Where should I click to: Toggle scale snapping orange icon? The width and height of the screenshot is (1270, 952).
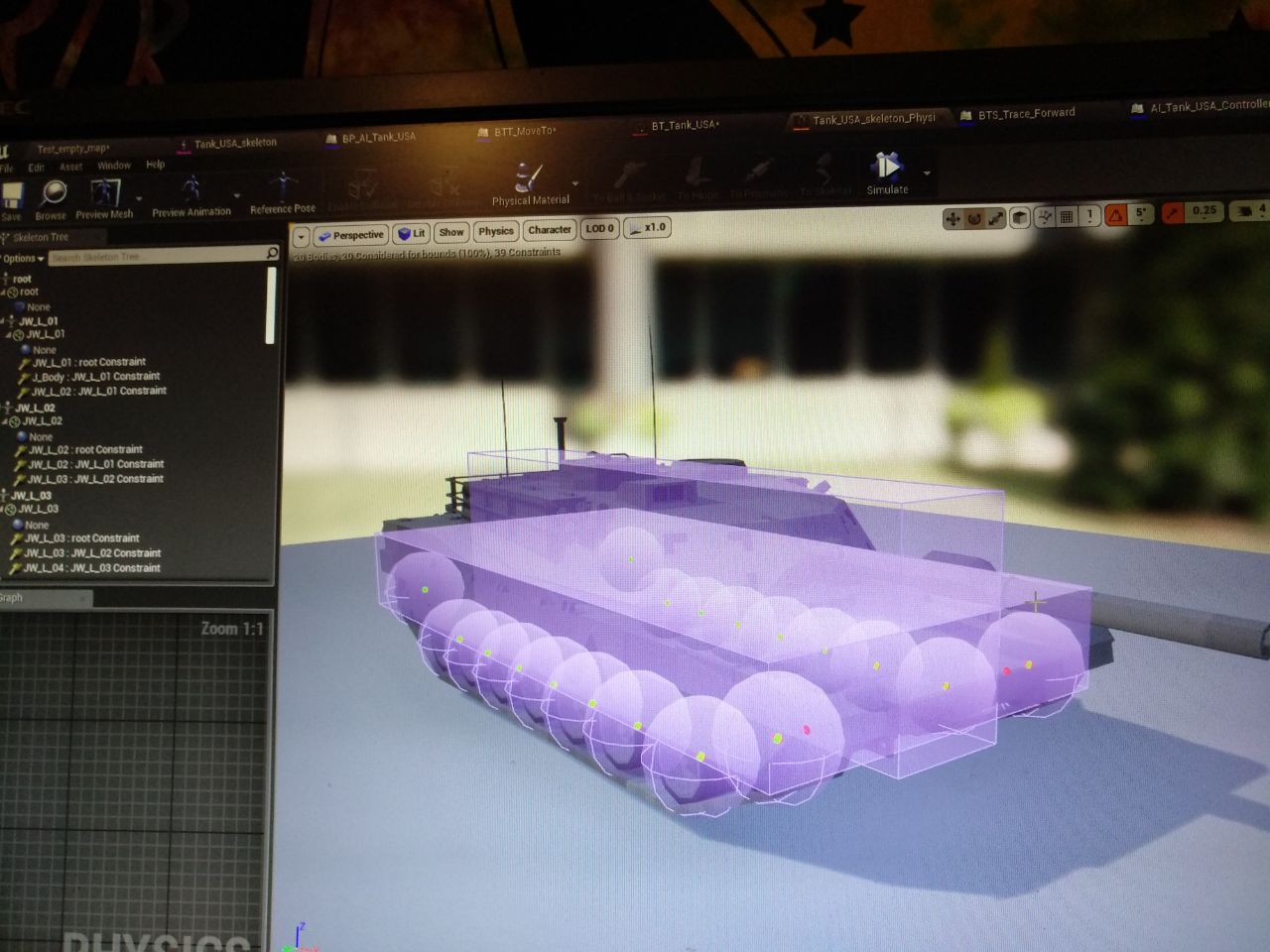pyautogui.click(x=1174, y=212)
